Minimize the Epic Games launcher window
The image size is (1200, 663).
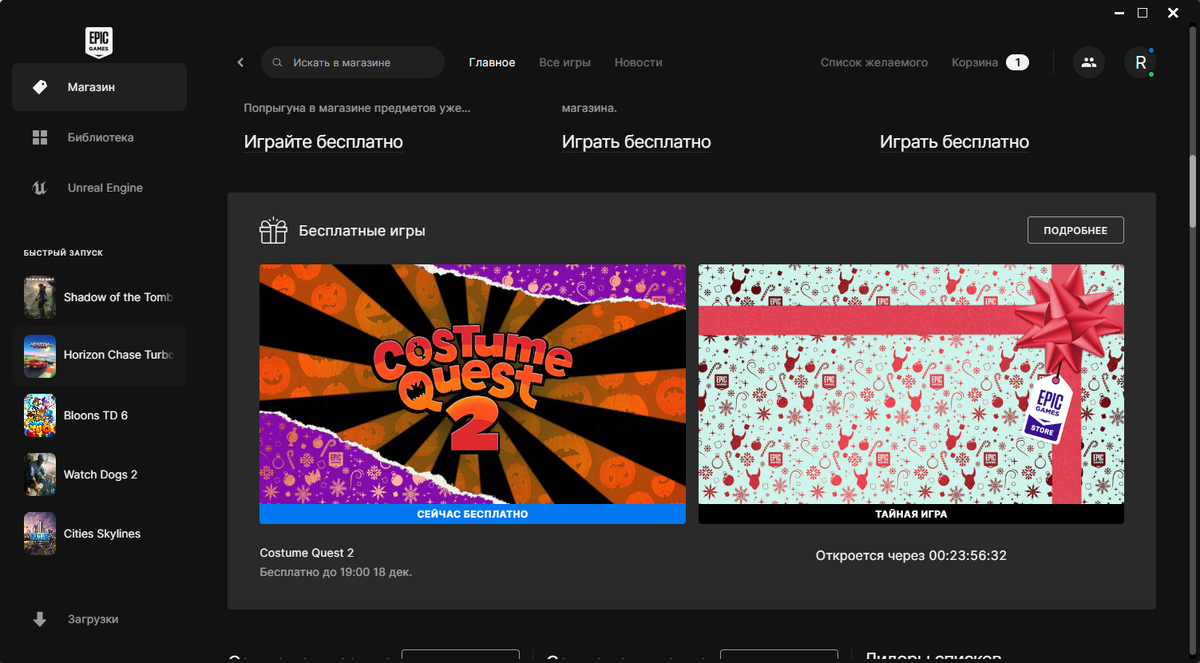click(x=1117, y=13)
